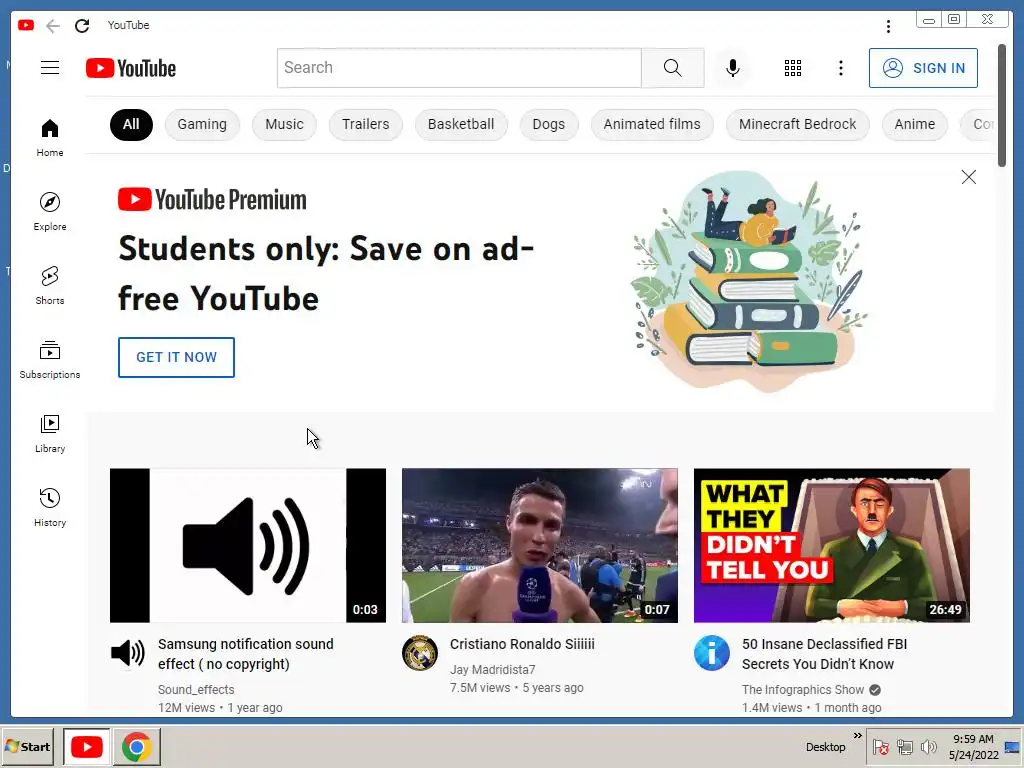1024x768 pixels.
Task: Open Subscriptions in the sidebar
Action: pos(50,359)
